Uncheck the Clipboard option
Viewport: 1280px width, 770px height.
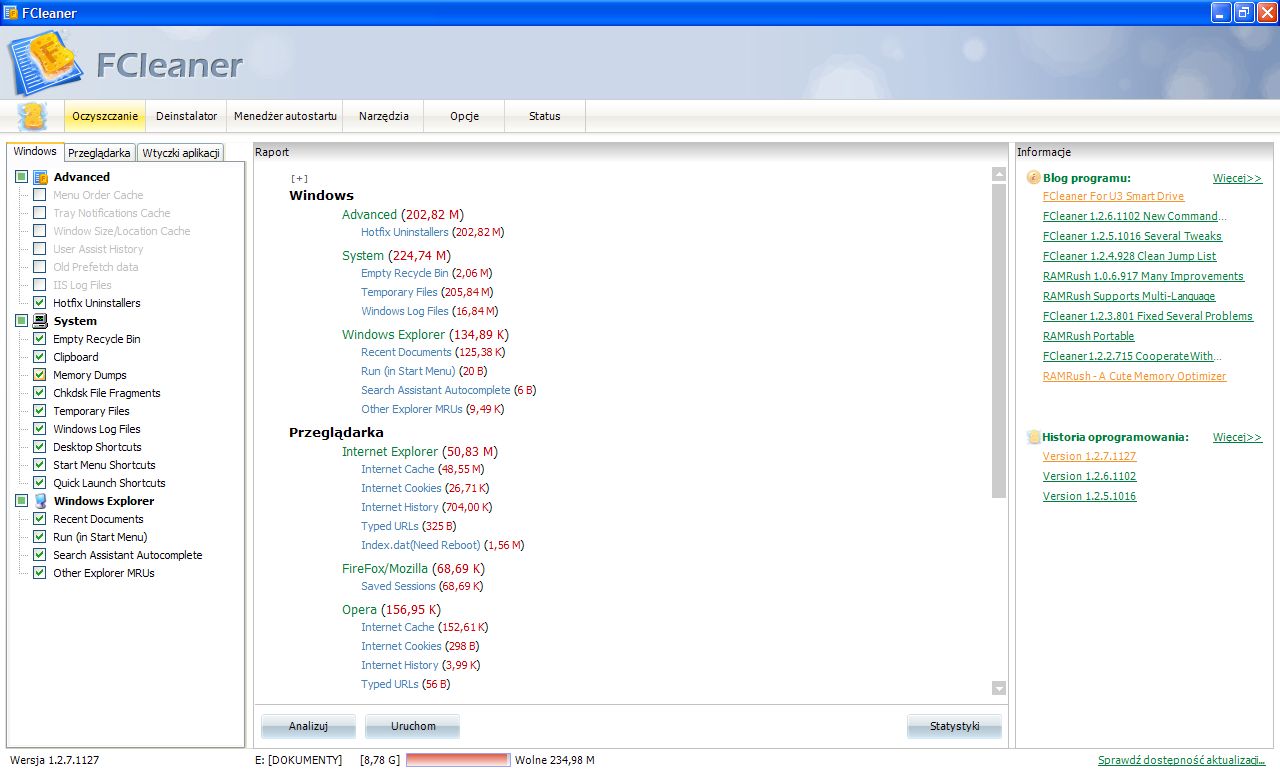pyautogui.click(x=39, y=357)
